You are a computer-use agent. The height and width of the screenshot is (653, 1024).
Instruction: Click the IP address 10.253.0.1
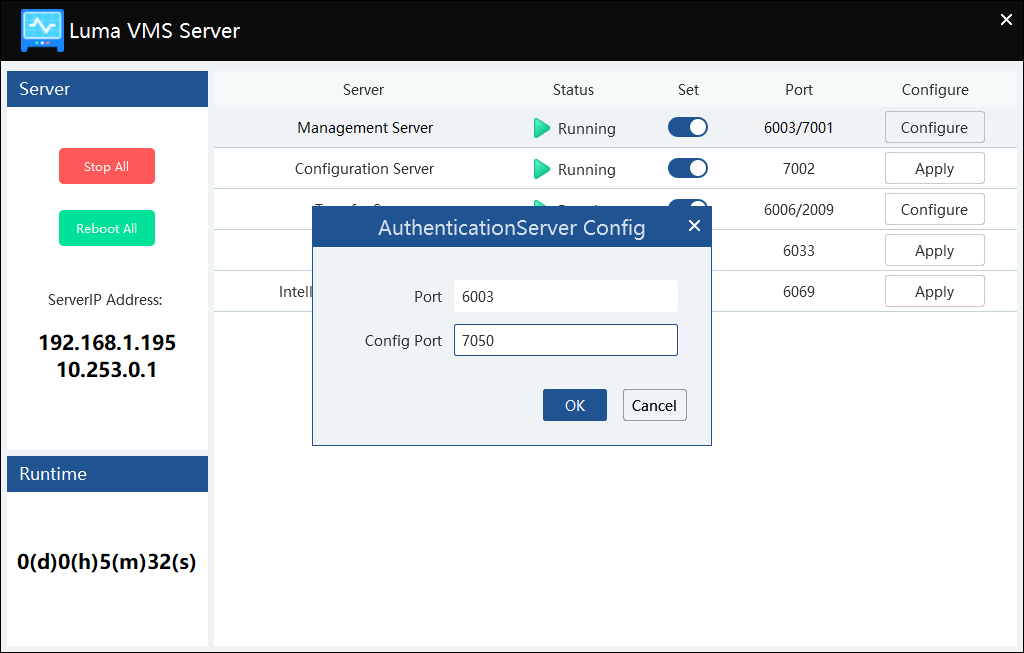[107, 370]
